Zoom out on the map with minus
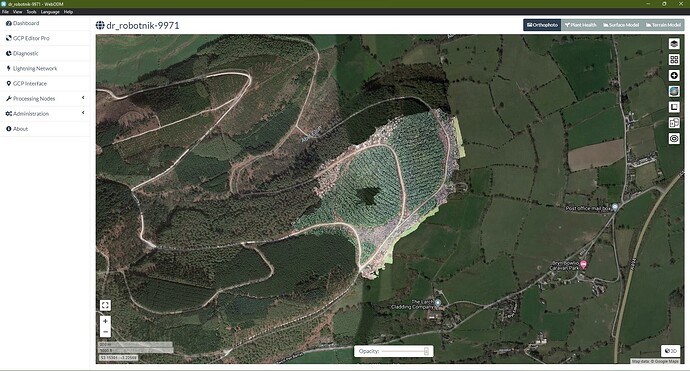 tap(105, 332)
